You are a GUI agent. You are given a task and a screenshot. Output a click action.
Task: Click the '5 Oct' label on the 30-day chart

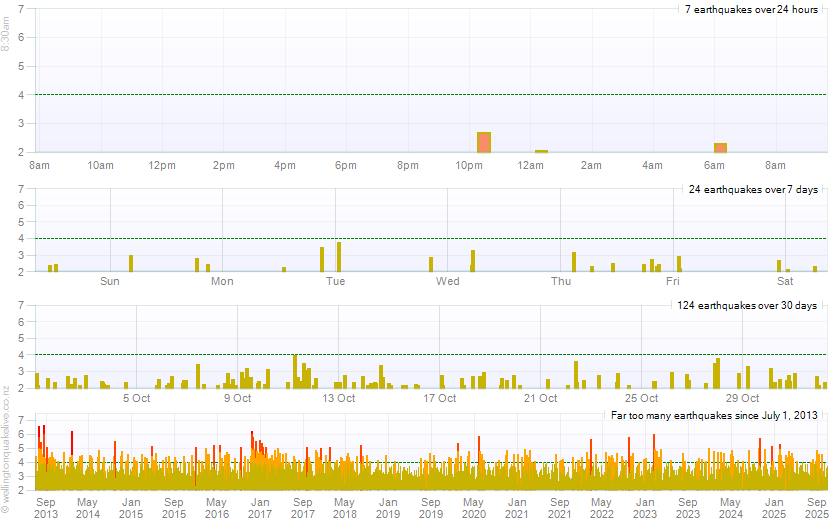click(136, 398)
